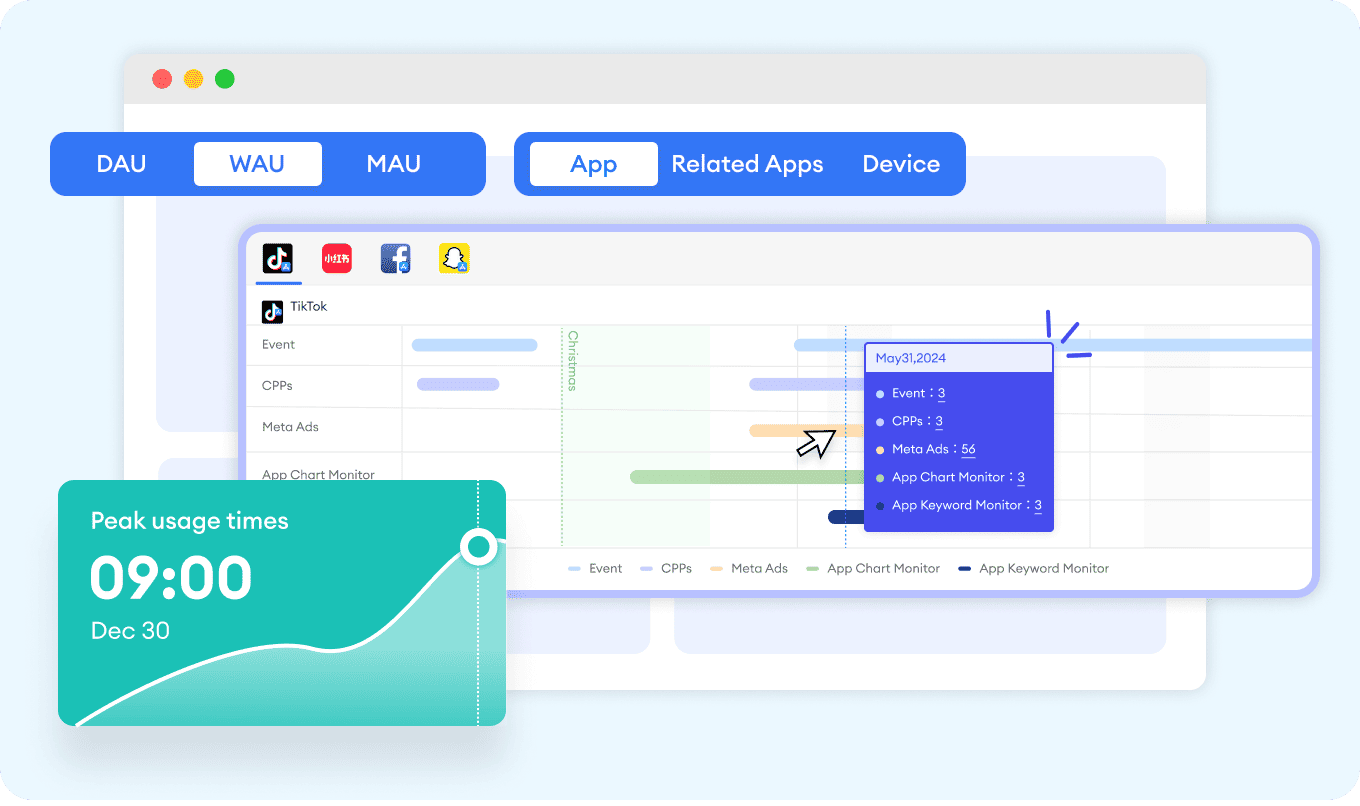The height and width of the screenshot is (806, 1360).
Task: Click the green App Chart Monitor bar
Action: click(740, 477)
